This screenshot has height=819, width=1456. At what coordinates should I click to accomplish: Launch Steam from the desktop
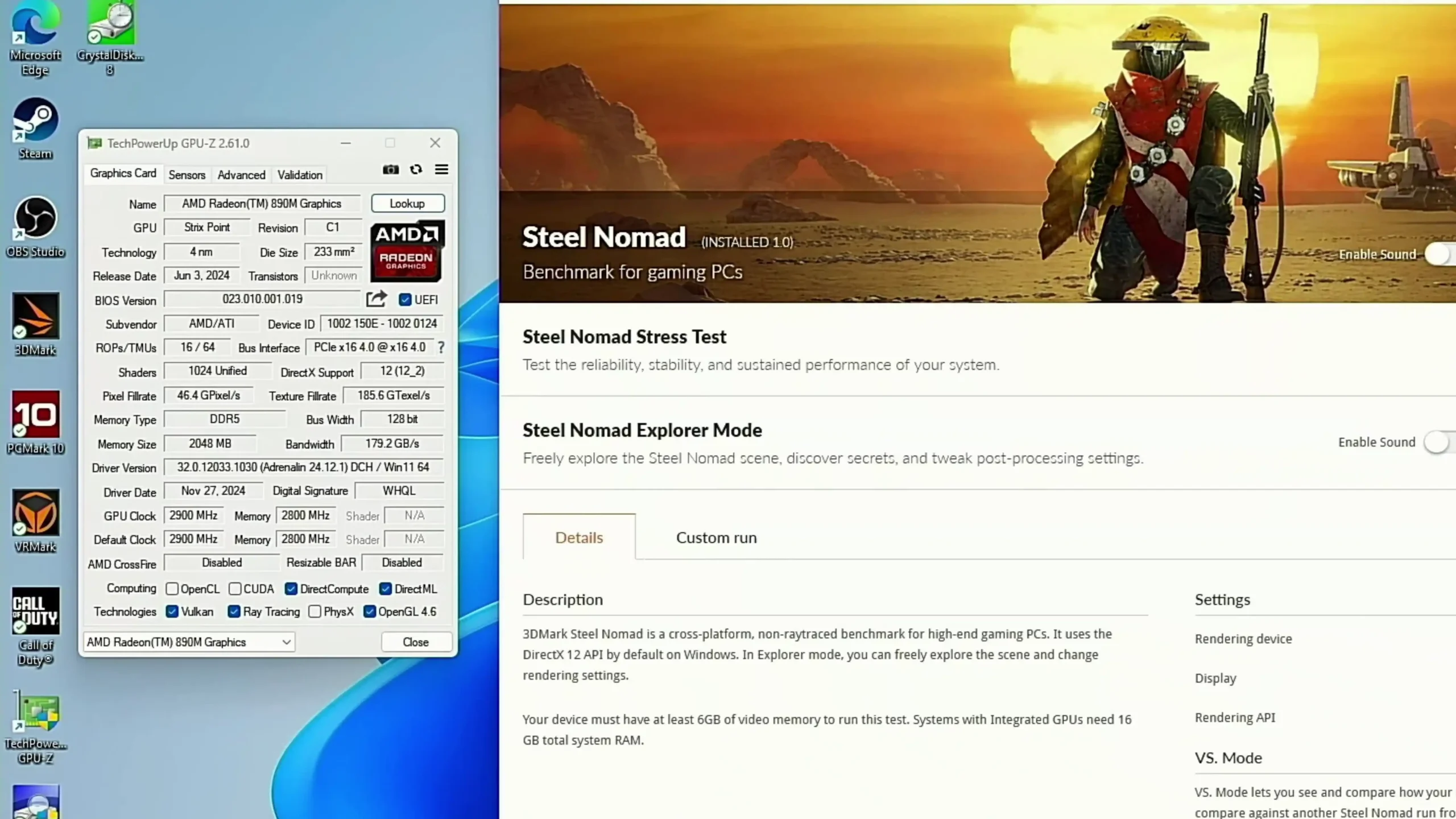[x=35, y=129]
